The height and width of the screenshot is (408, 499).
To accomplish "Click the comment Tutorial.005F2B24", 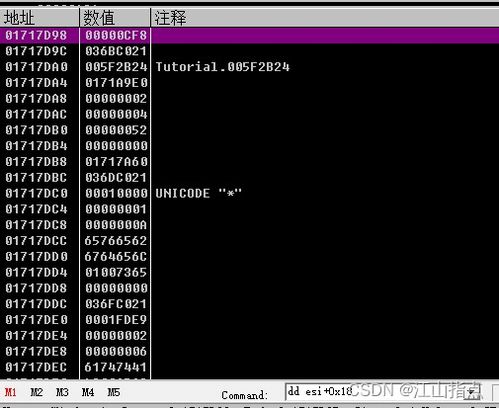I will coord(223,67).
